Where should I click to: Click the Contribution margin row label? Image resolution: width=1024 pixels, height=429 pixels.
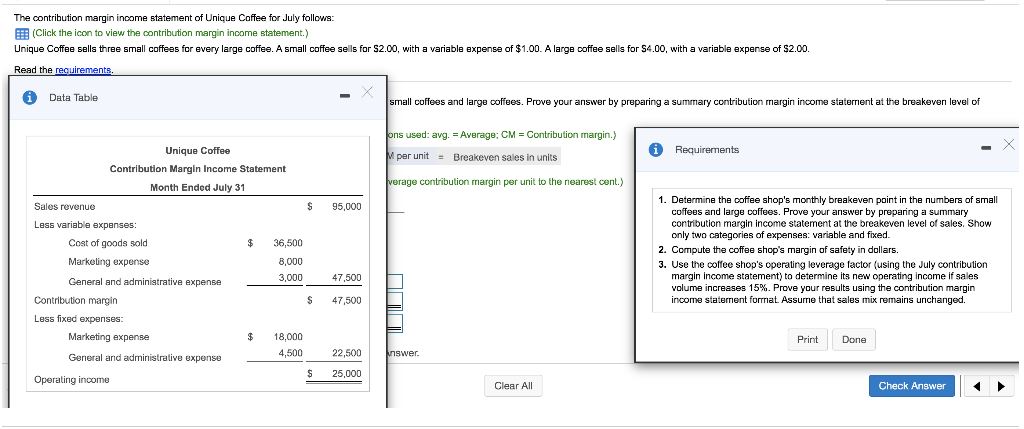(76, 301)
